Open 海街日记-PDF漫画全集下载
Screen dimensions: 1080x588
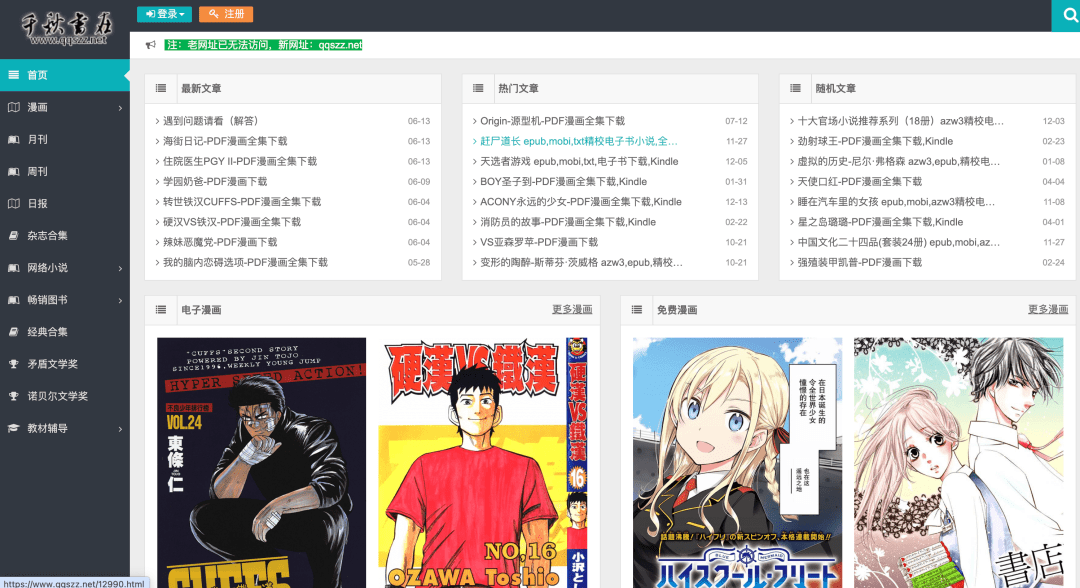225,141
